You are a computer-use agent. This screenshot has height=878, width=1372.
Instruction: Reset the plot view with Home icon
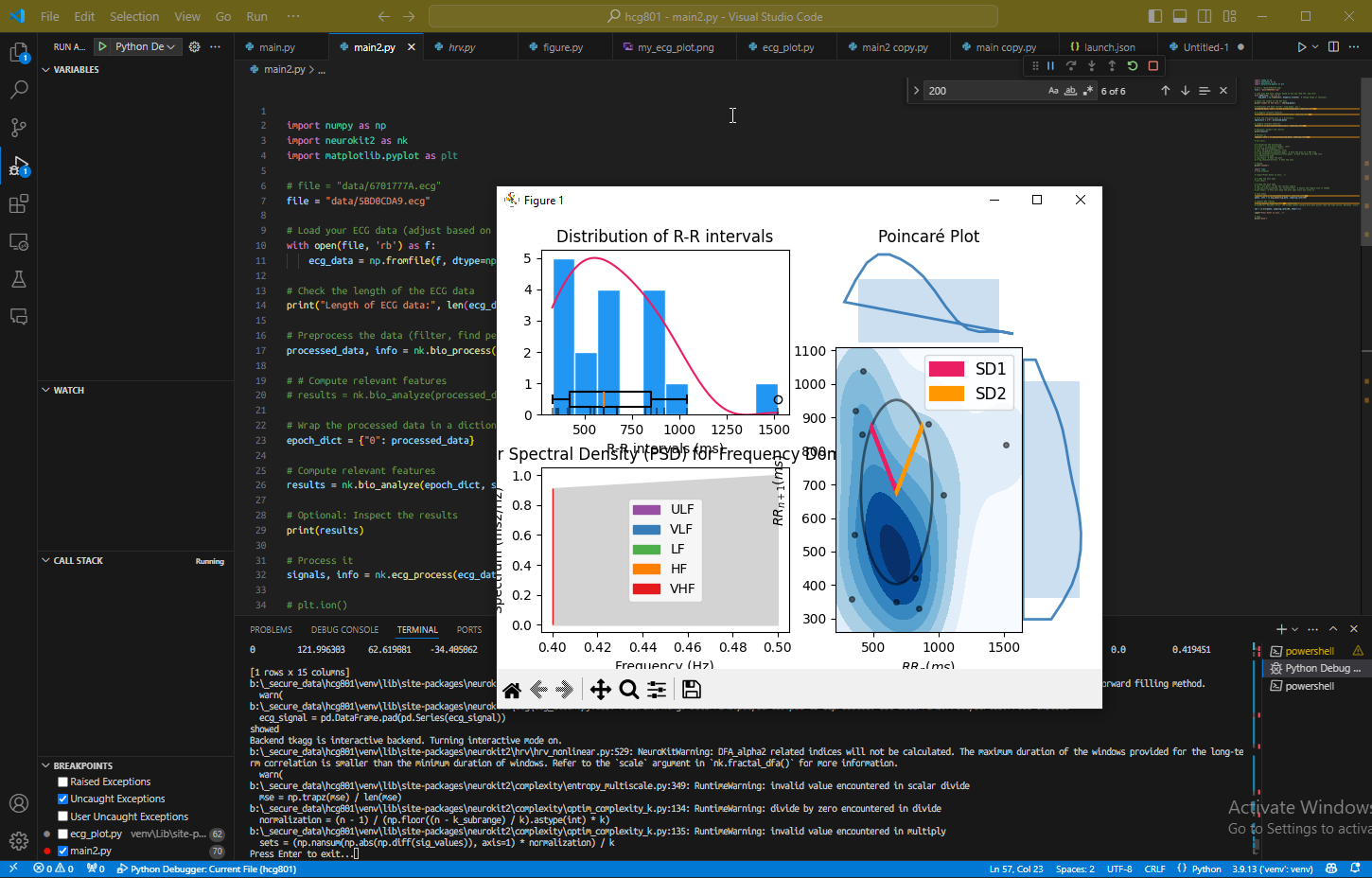pyautogui.click(x=512, y=690)
